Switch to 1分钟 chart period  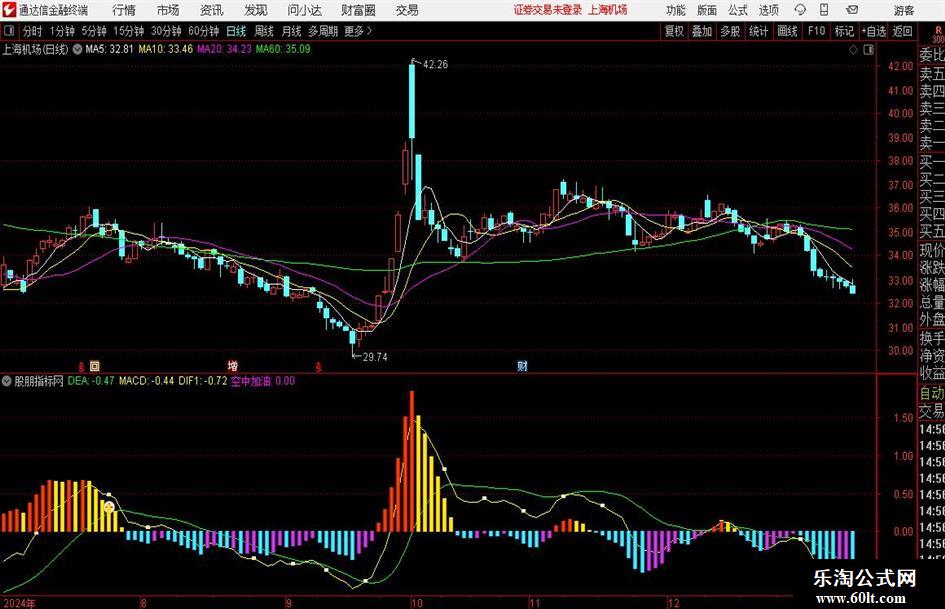(x=62, y=31)
